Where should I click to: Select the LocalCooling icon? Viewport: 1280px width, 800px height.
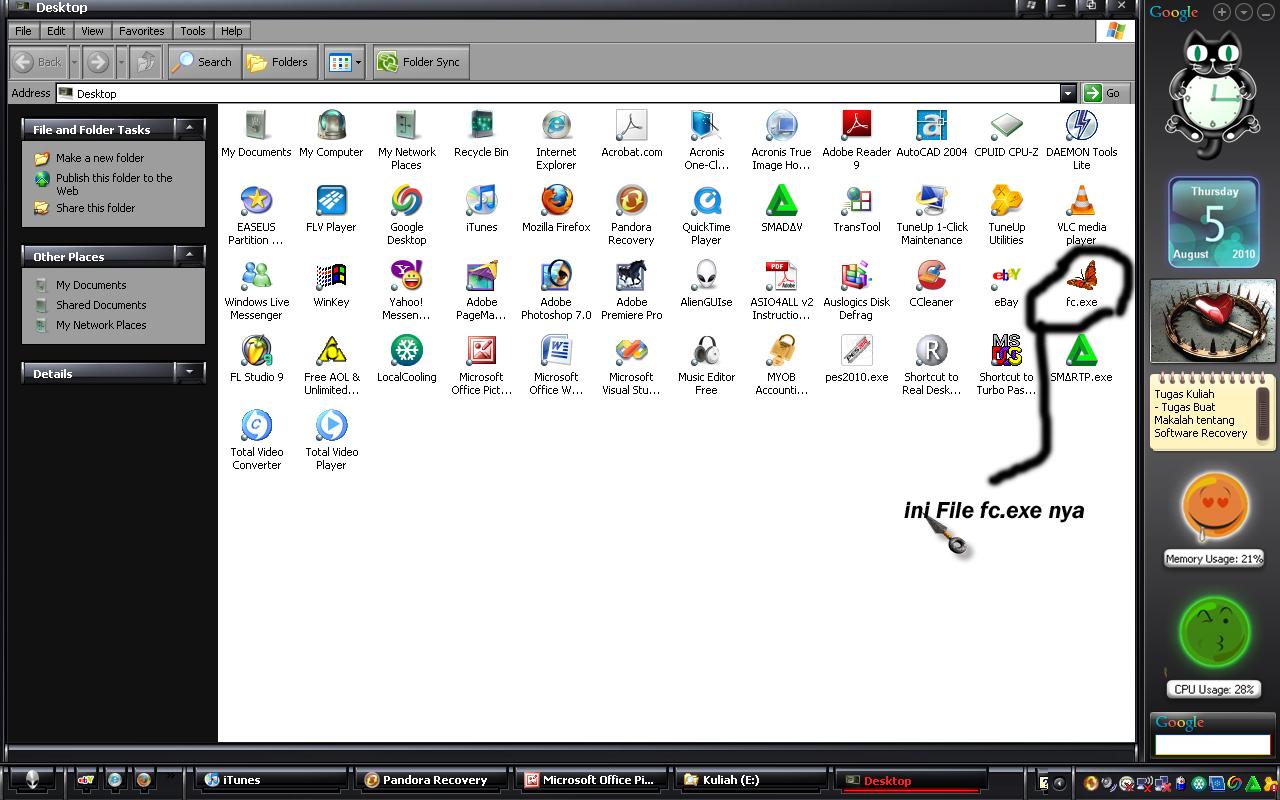406,351
